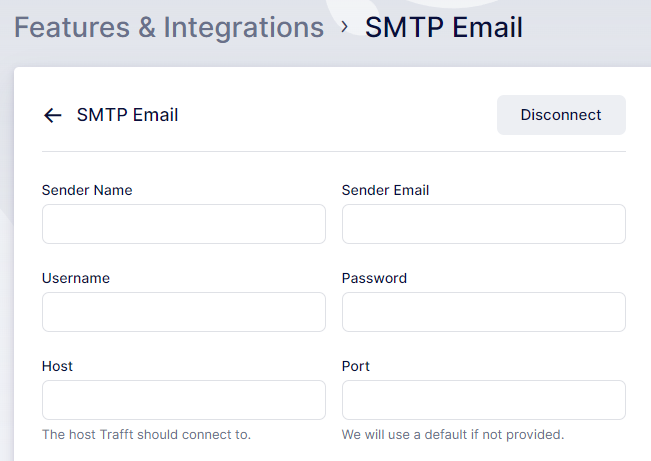The height and width of the screenshot is (461, 651).
Task: Click the back arrow beside SMTP Email
Action: tap(53, 115)
